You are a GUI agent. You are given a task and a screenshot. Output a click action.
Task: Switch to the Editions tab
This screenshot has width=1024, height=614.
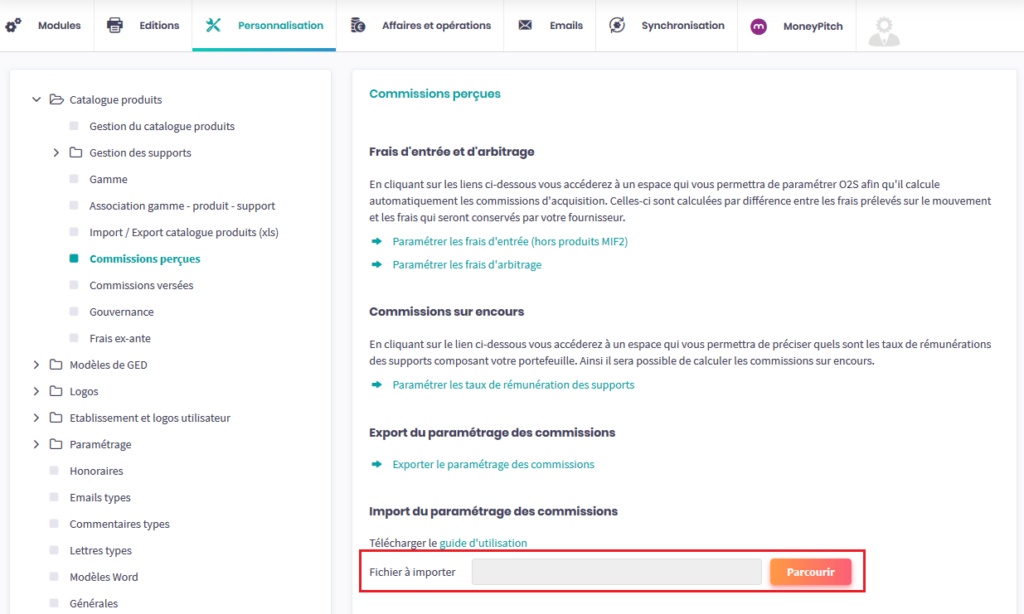(x=160, y=25)
